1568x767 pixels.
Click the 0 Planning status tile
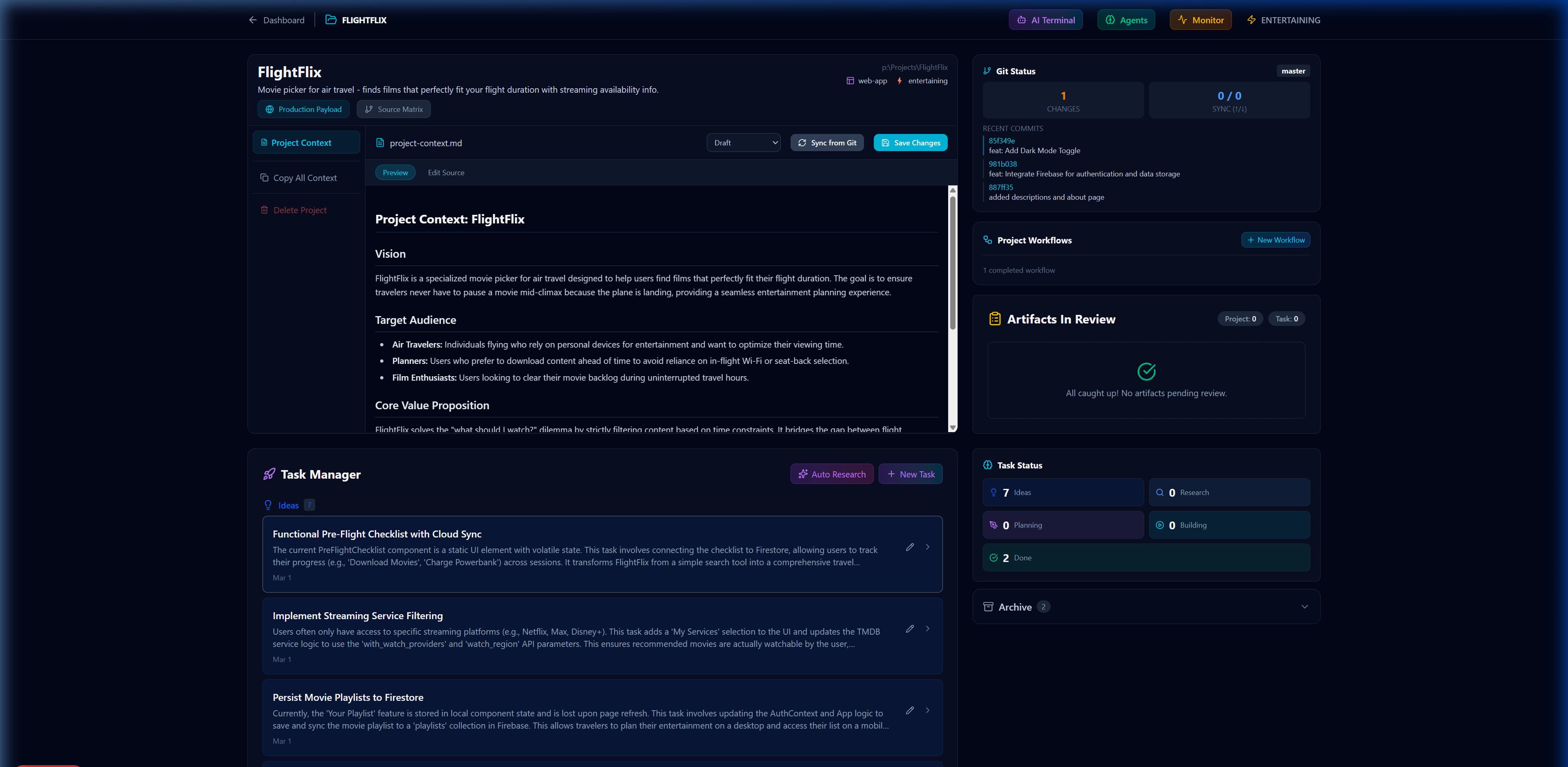[x=1063, y=525]
